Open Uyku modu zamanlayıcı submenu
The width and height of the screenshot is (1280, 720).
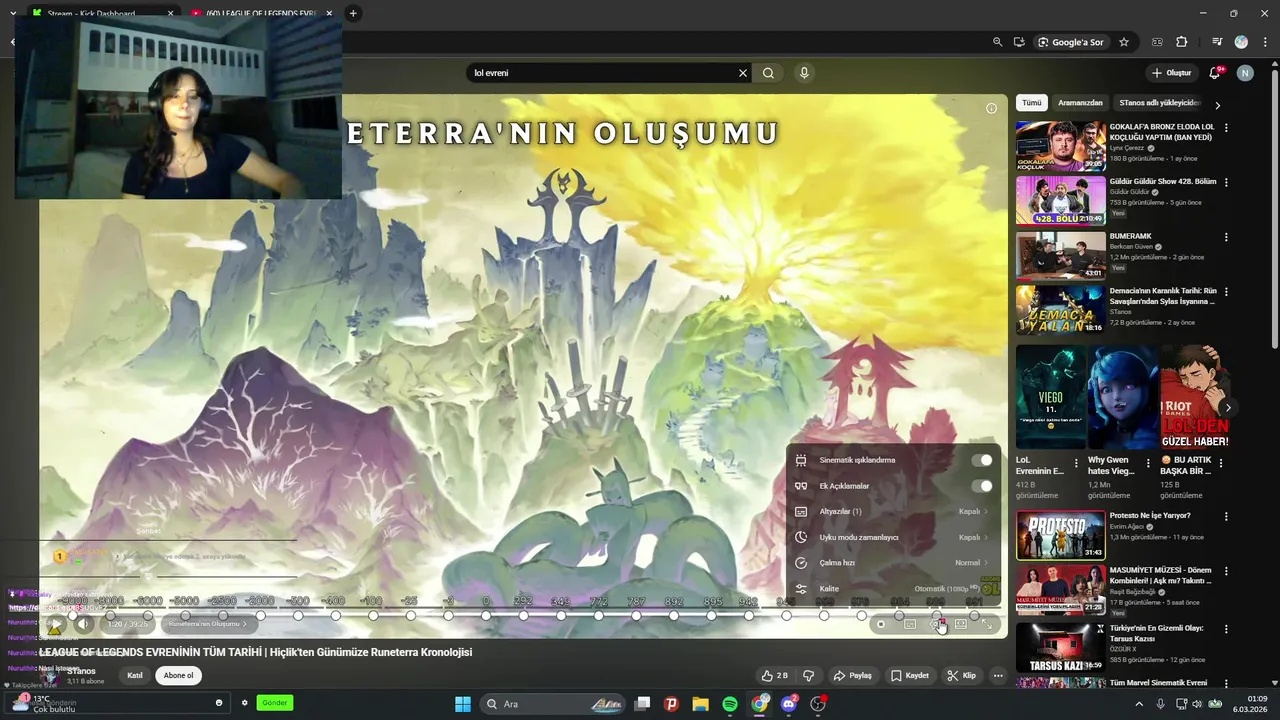point(893,537)
